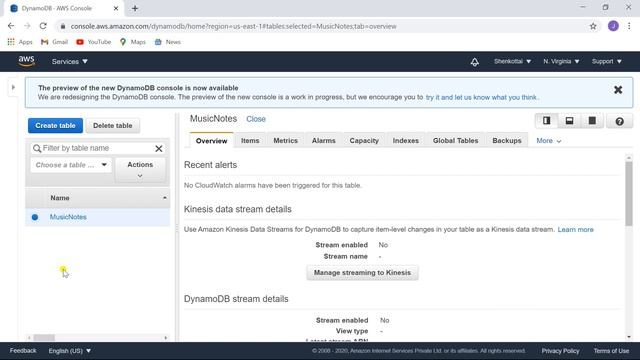Open the YouTube bookmark

click(x=93, y=42)
